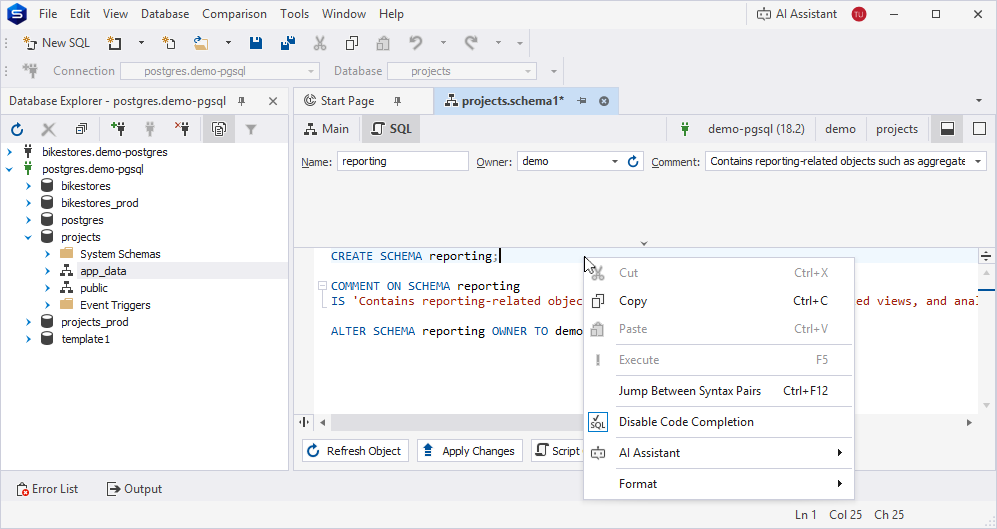
Task: Click the Save All icon
Action: 287,43
